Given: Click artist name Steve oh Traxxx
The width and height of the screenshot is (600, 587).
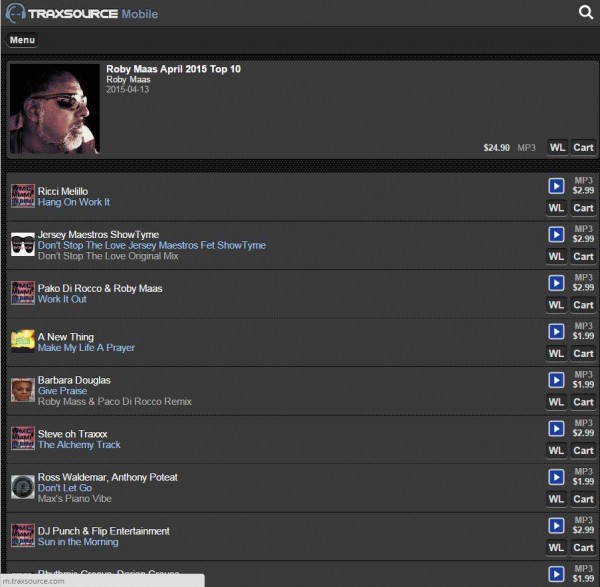Looking at the screenshot, I should click(72, 434).
